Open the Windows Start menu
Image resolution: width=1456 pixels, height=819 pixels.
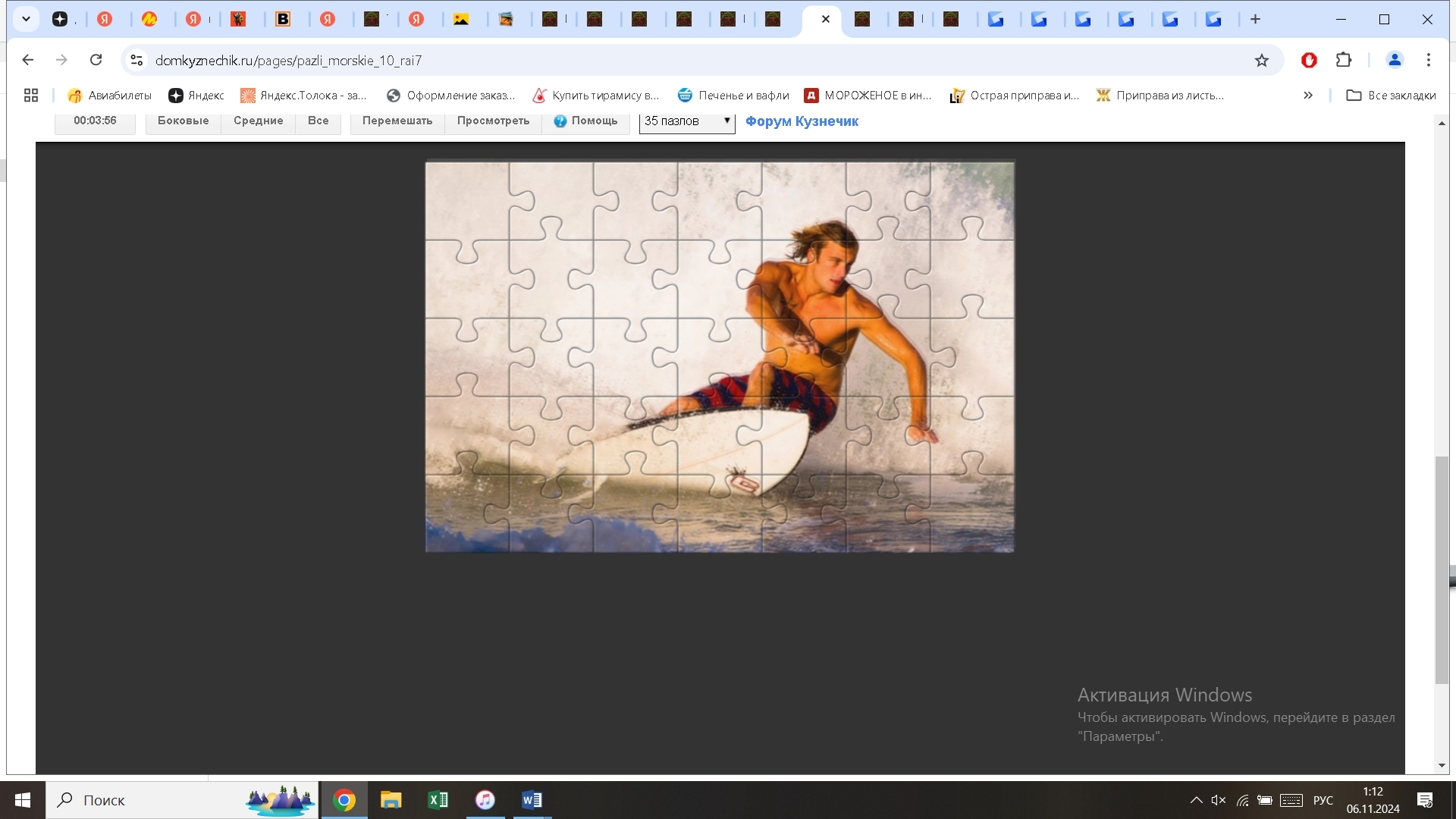coord(23,800)
